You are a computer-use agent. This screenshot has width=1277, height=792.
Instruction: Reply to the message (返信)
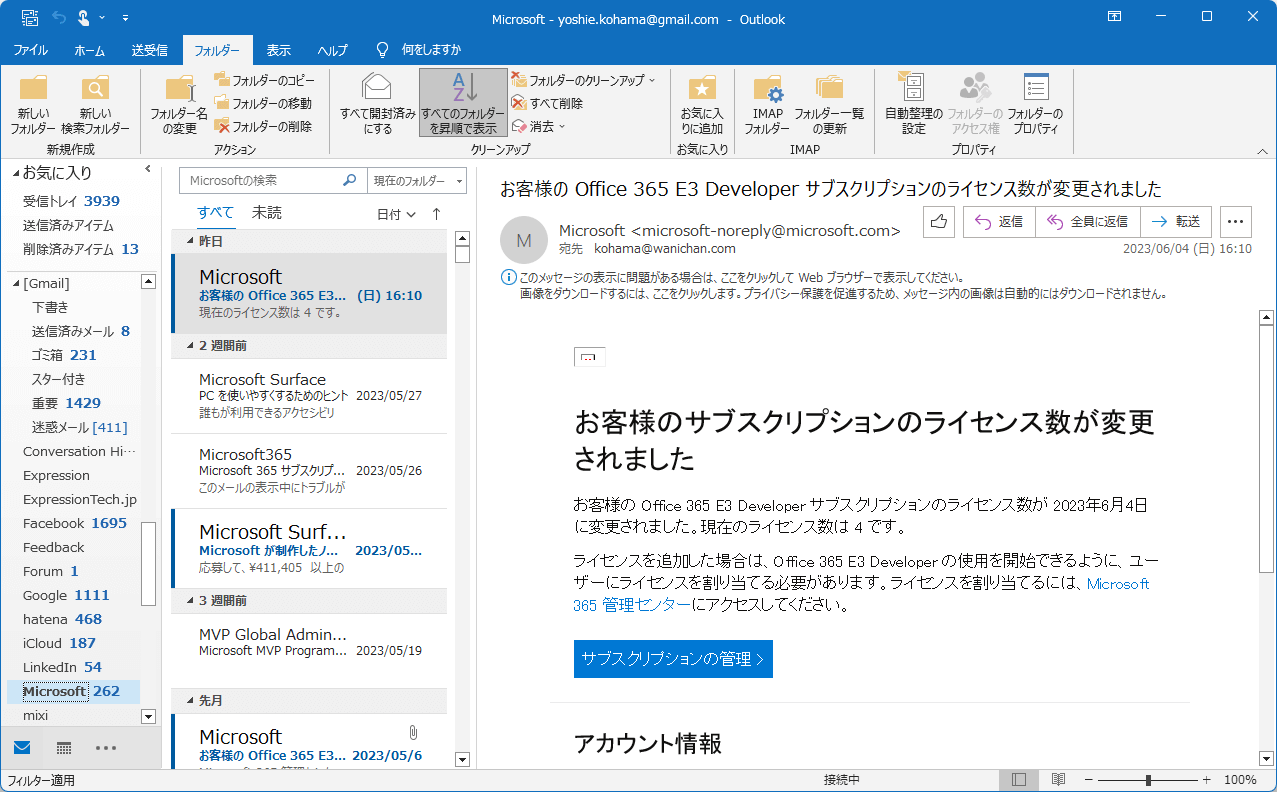point(999,222)
